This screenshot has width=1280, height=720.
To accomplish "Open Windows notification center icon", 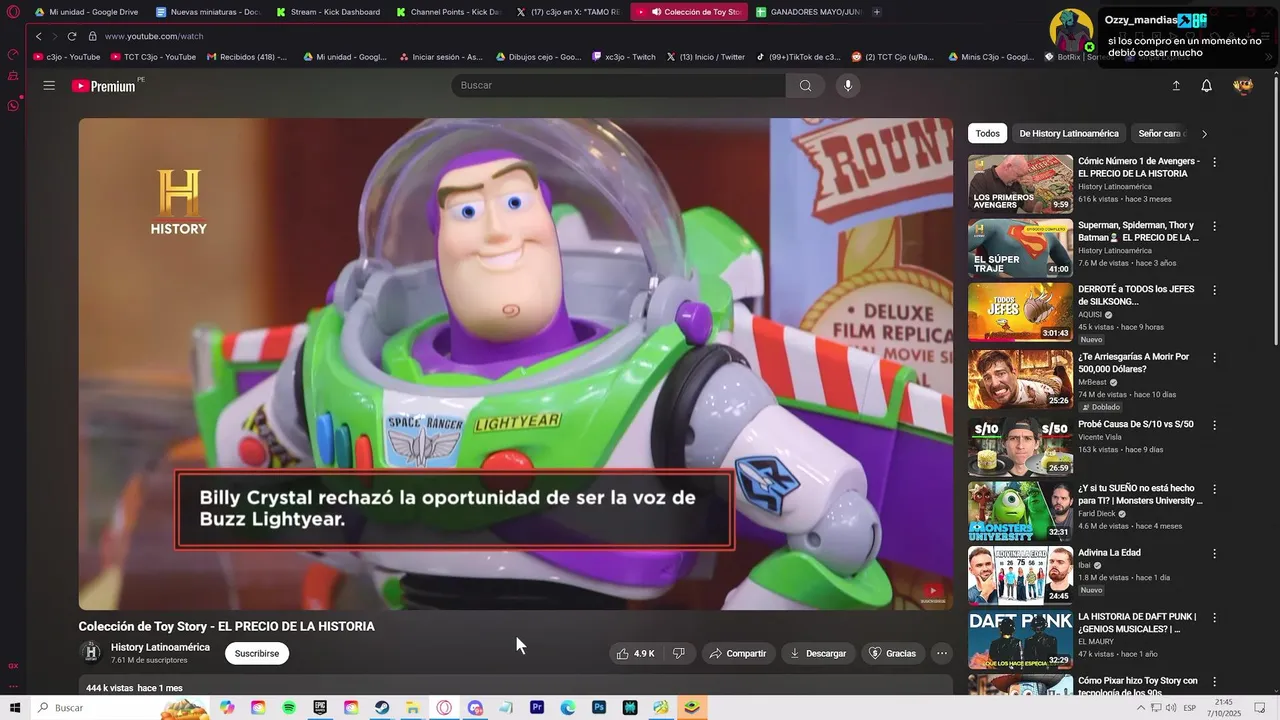I will pos(1260,708).
